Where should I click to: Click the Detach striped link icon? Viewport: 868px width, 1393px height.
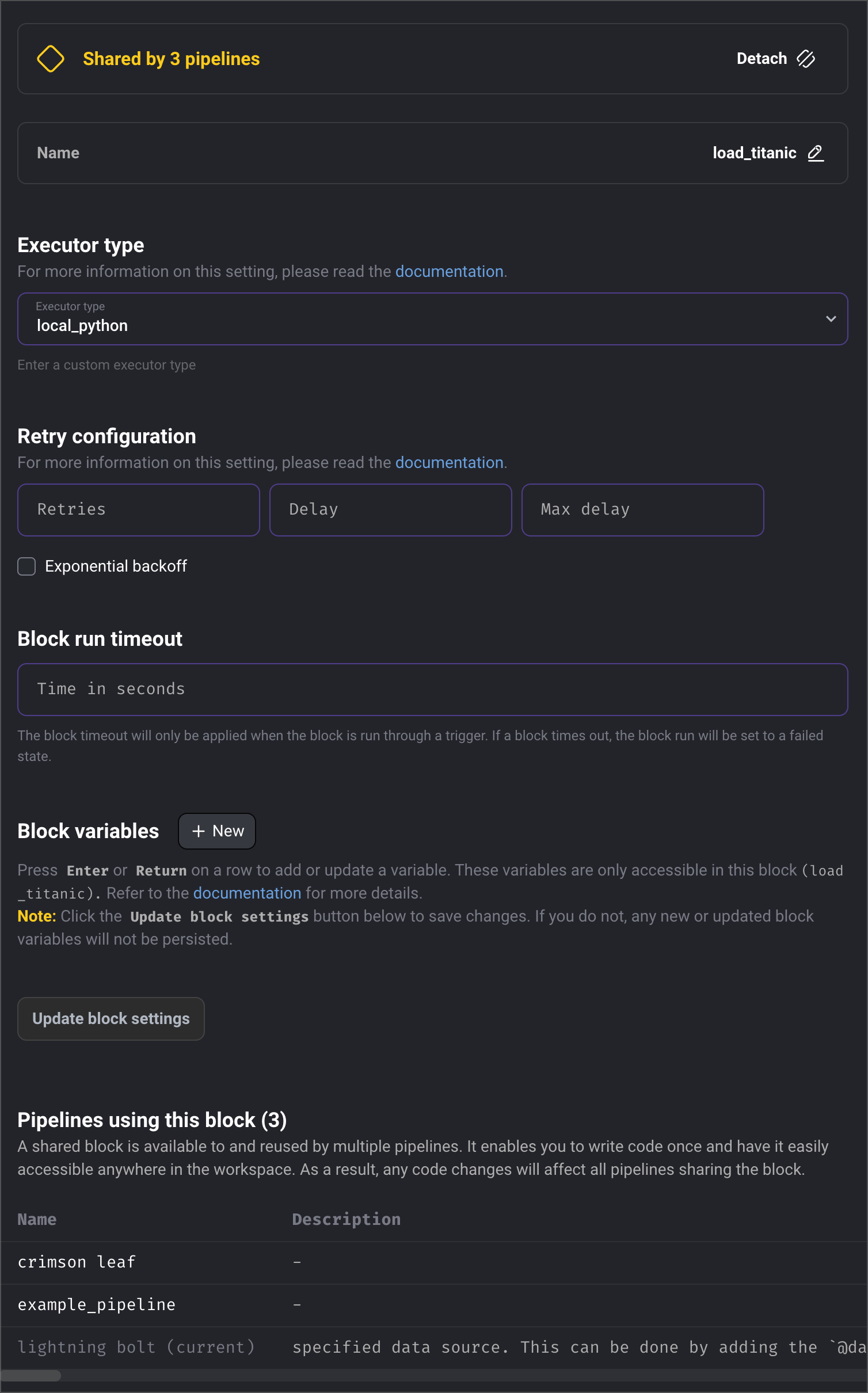click(x=806, y=59)
